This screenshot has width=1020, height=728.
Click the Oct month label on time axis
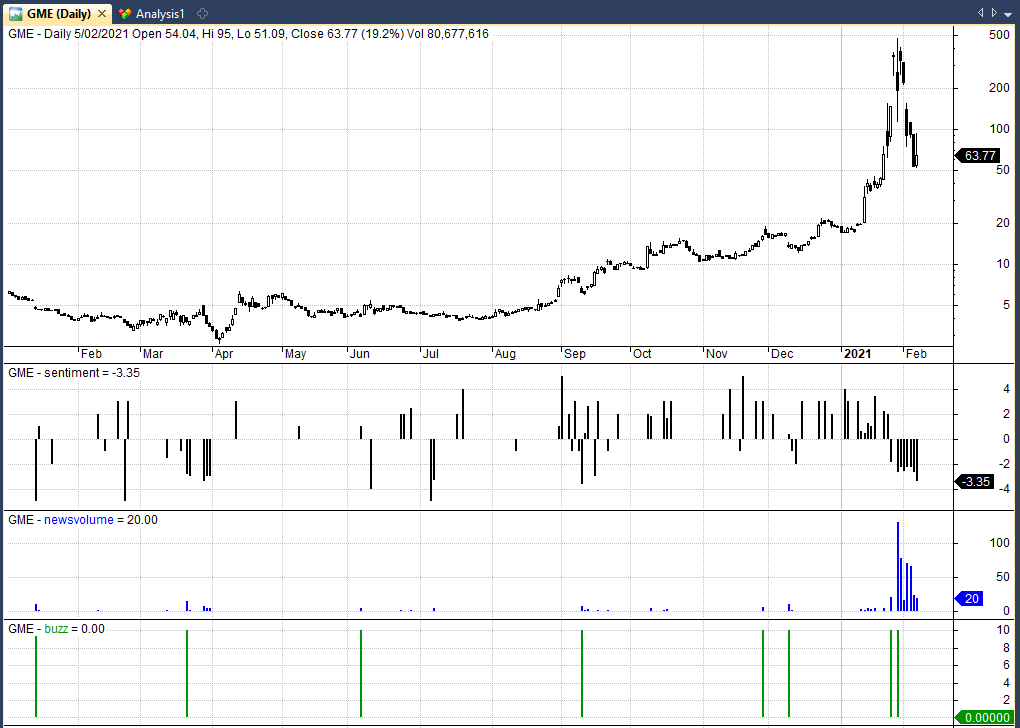(643, 354)
